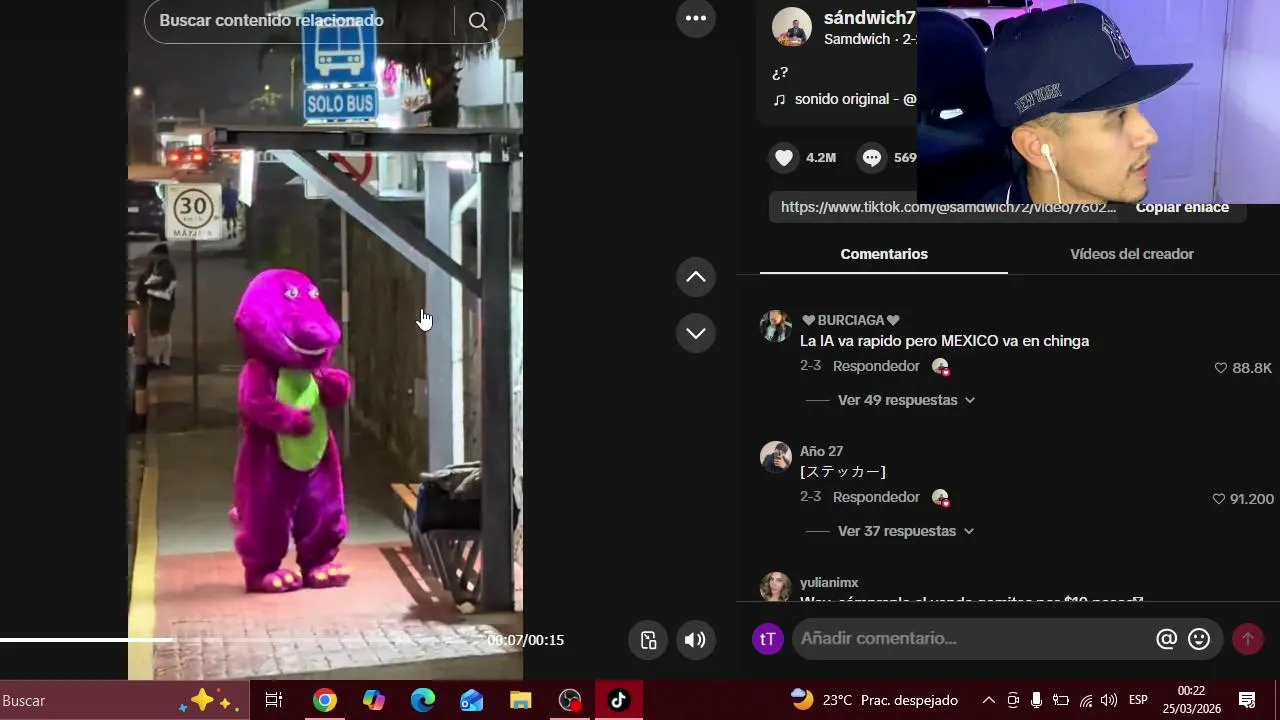Image resolution: width=1280 pixels, height=720 pixels.
Task: Open Año 27's profile avatar
Action: click(x=776, y=457)
